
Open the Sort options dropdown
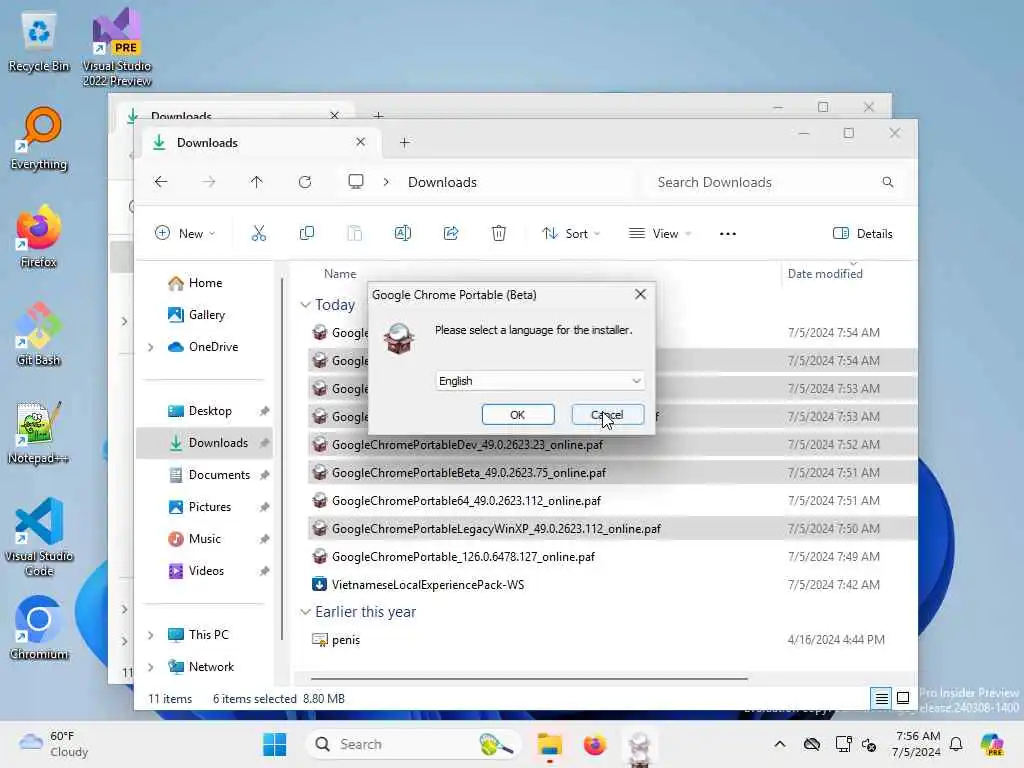coord(571,233)
